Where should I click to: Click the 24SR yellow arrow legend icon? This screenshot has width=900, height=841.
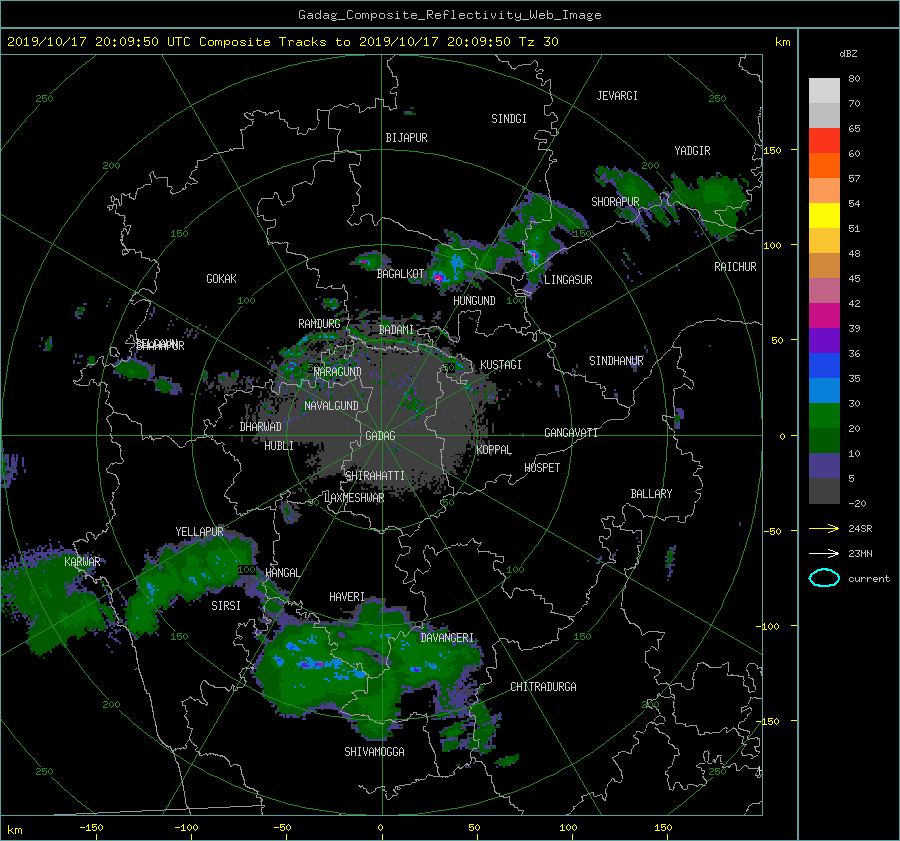[824, 529]
